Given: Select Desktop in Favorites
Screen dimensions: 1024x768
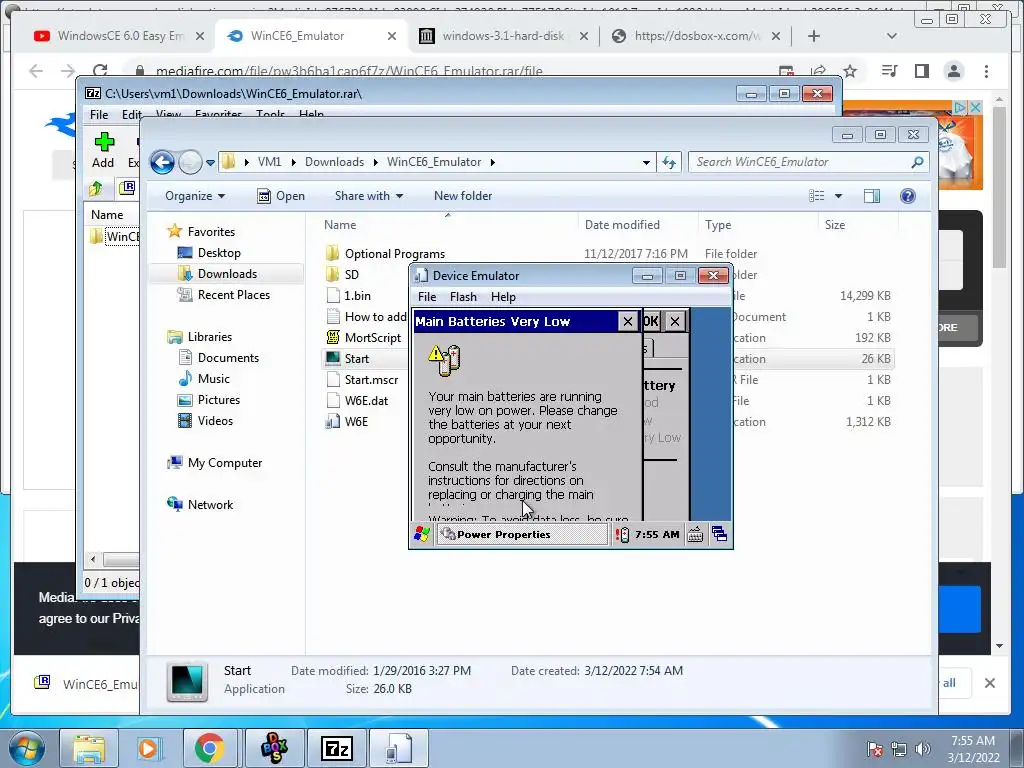Looking at the screenshot, I should point(219,253).
